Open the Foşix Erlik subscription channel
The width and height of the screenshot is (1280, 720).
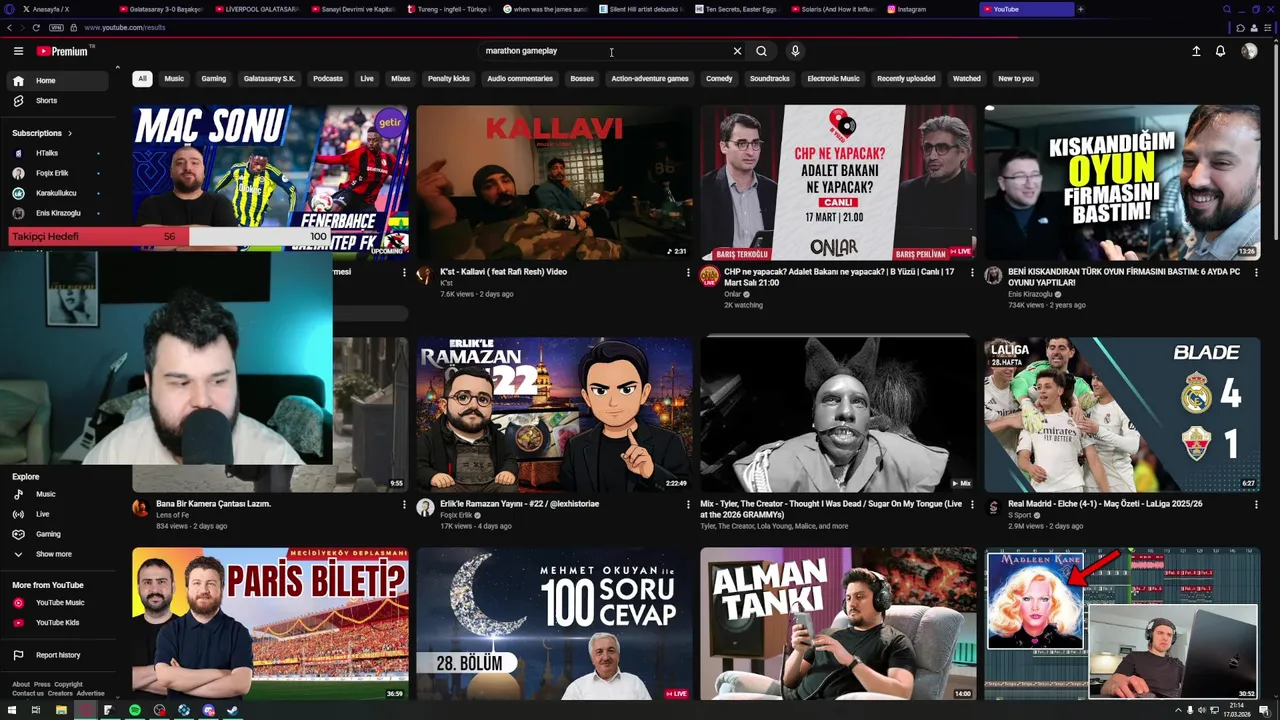[58, 173]
